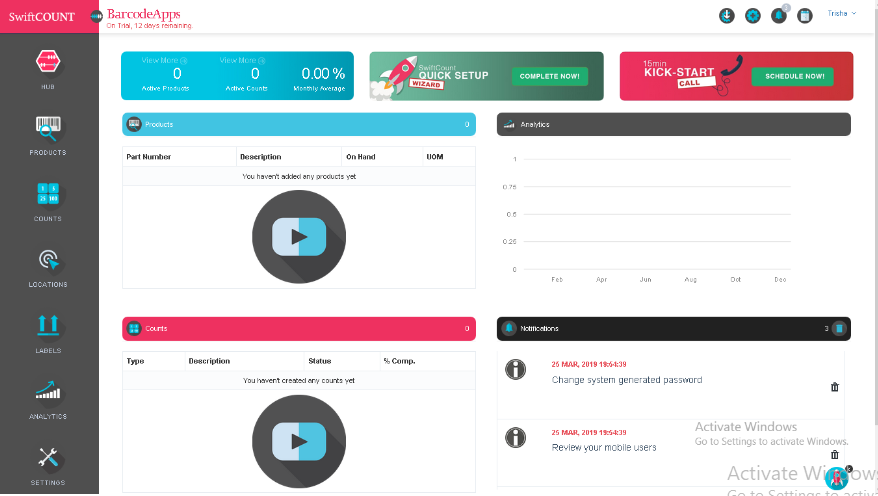Click the gear icon in top bar

pyautogui.click(x=753, y=16)
